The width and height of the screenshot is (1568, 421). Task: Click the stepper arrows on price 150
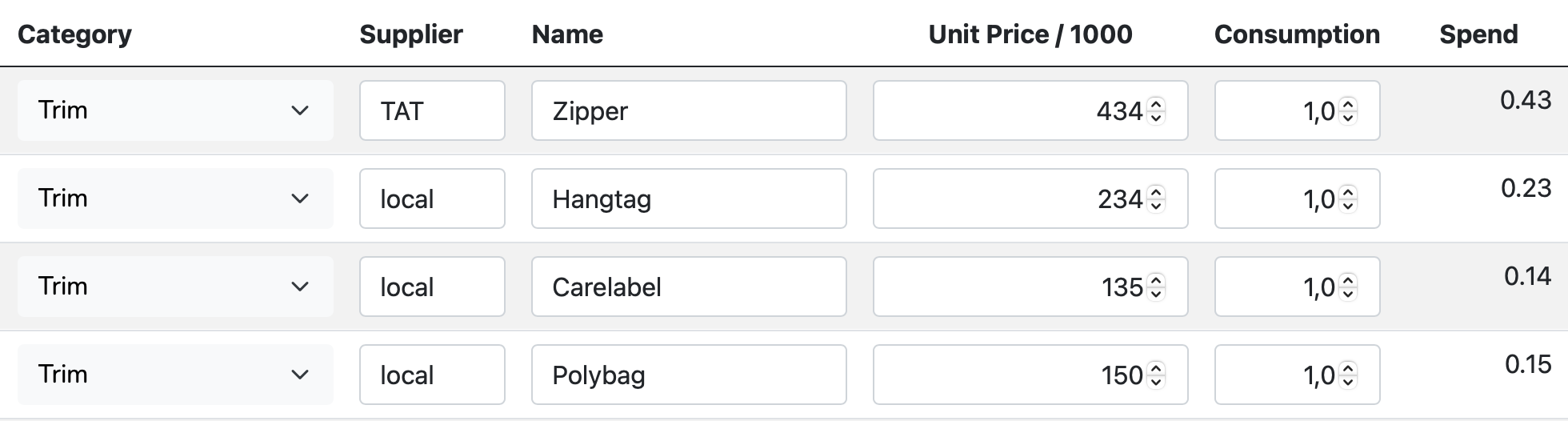tap(1156, 375)
